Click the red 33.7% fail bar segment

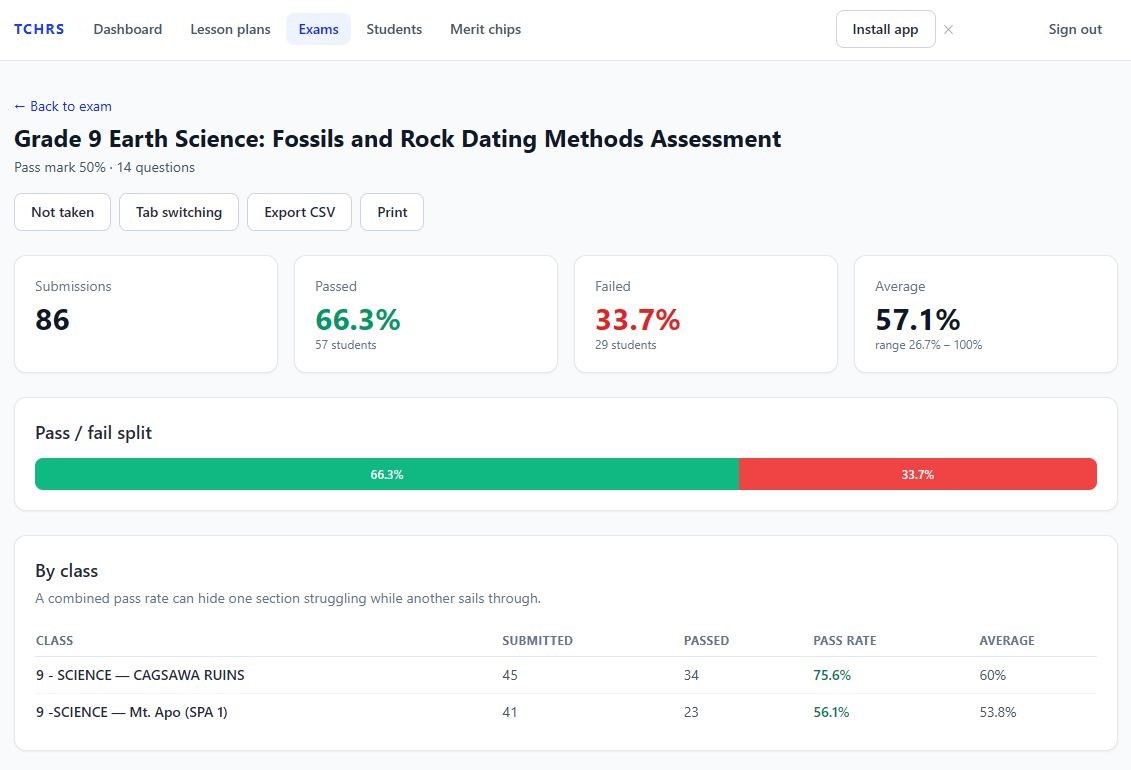point(917,474)
